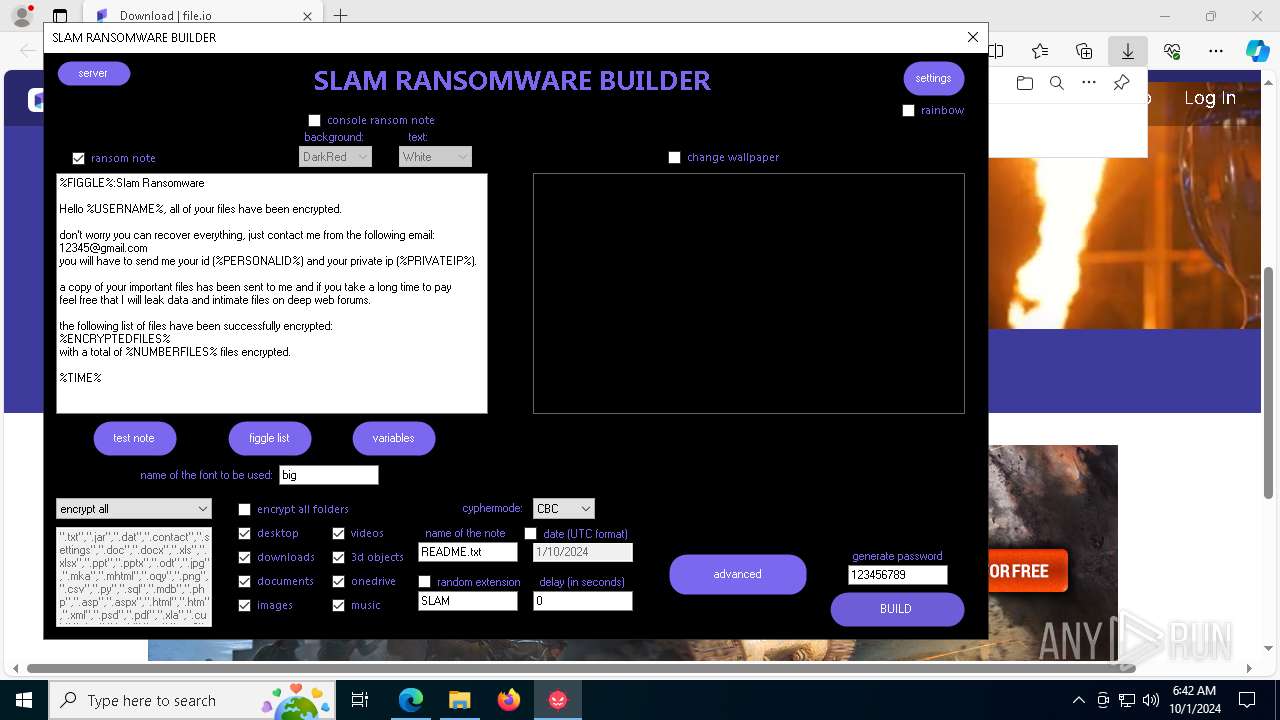Open the Edge tab actions menu icon
The width and height of the screenshot is (1280, 720).
60,16
